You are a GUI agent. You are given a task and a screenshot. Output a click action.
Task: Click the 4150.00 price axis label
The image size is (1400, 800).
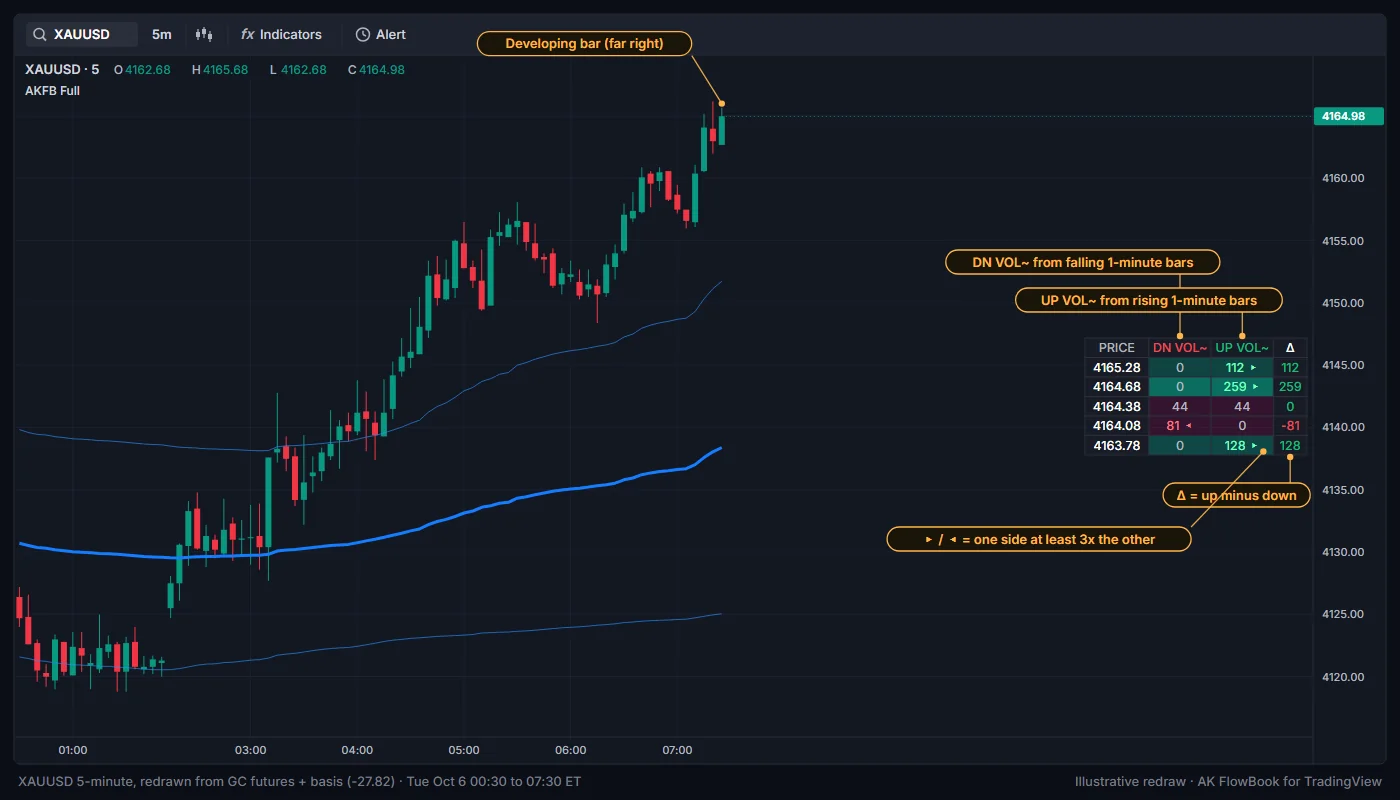(1343, 303)
